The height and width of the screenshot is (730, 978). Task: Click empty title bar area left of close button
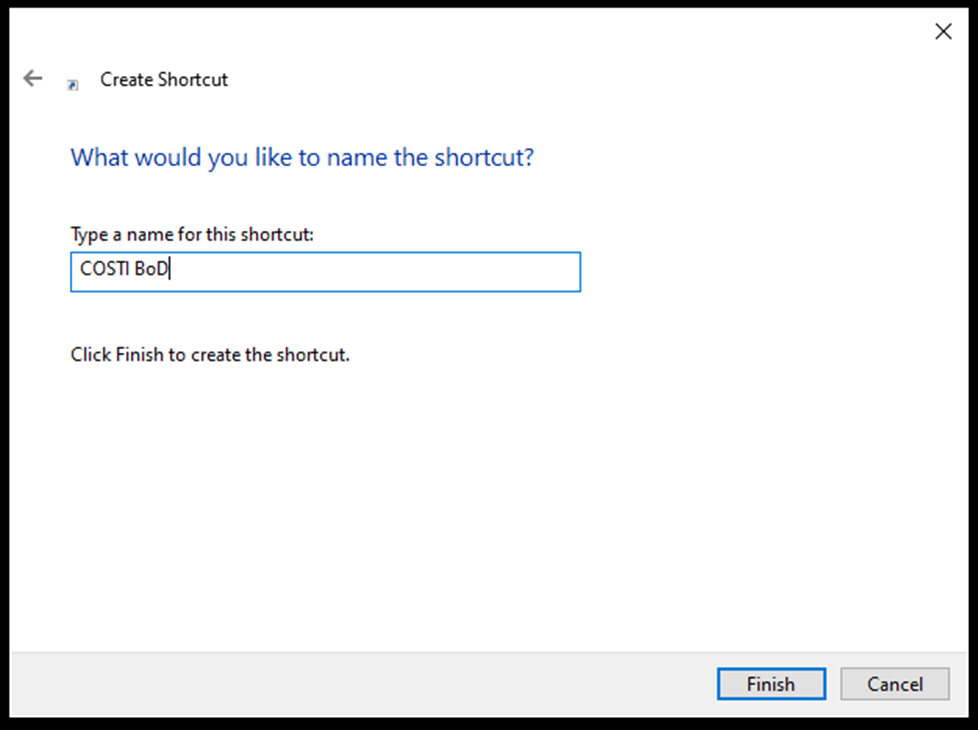[600, 30]
